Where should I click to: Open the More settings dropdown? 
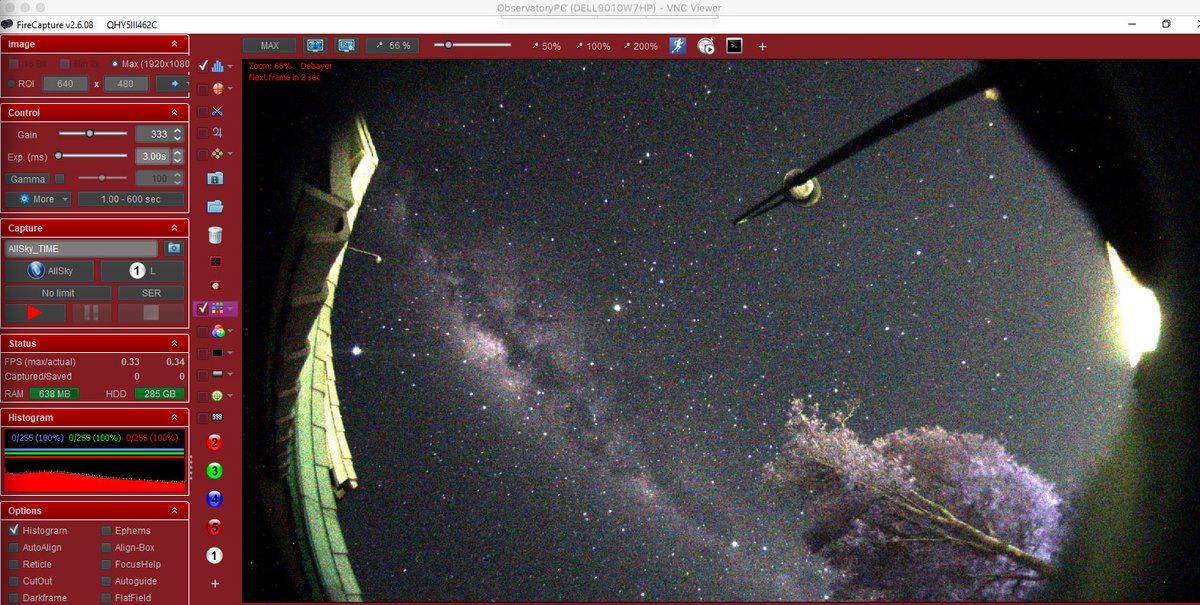38,199
